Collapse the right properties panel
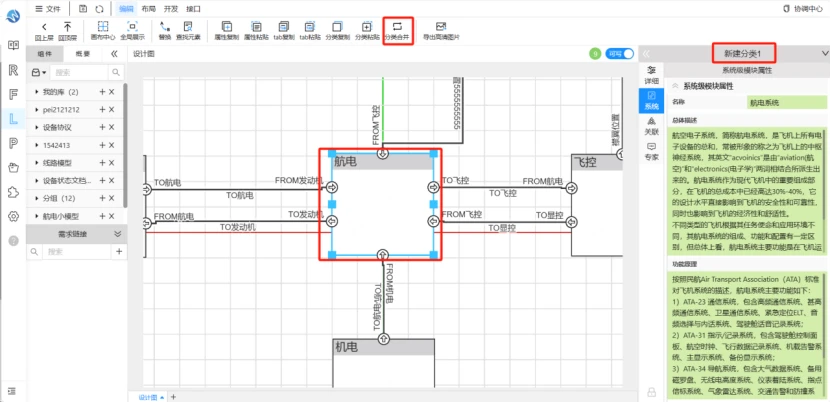This screenshot has width=831, height=402. click(x=646, y=53)
